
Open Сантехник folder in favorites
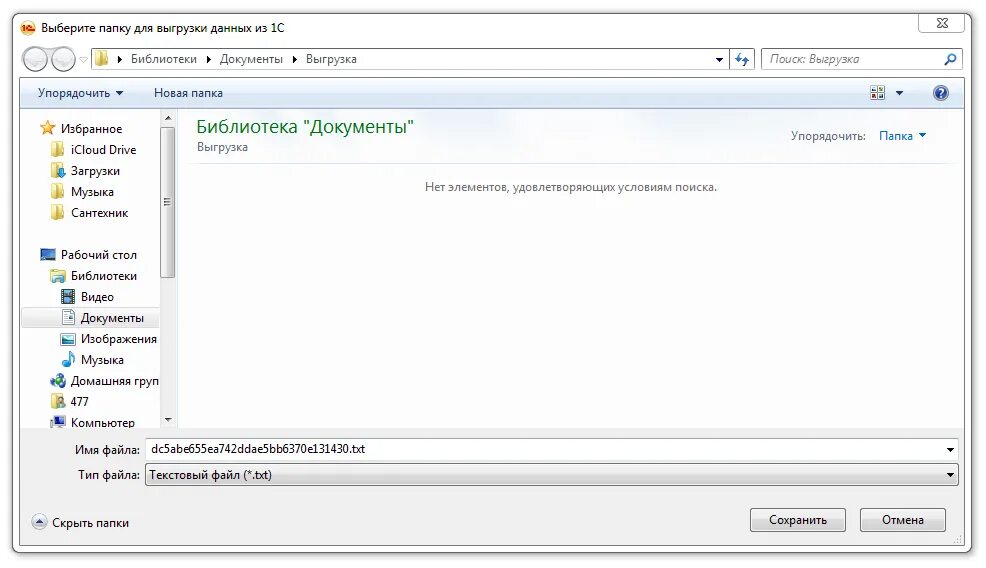tap(99, 213)
